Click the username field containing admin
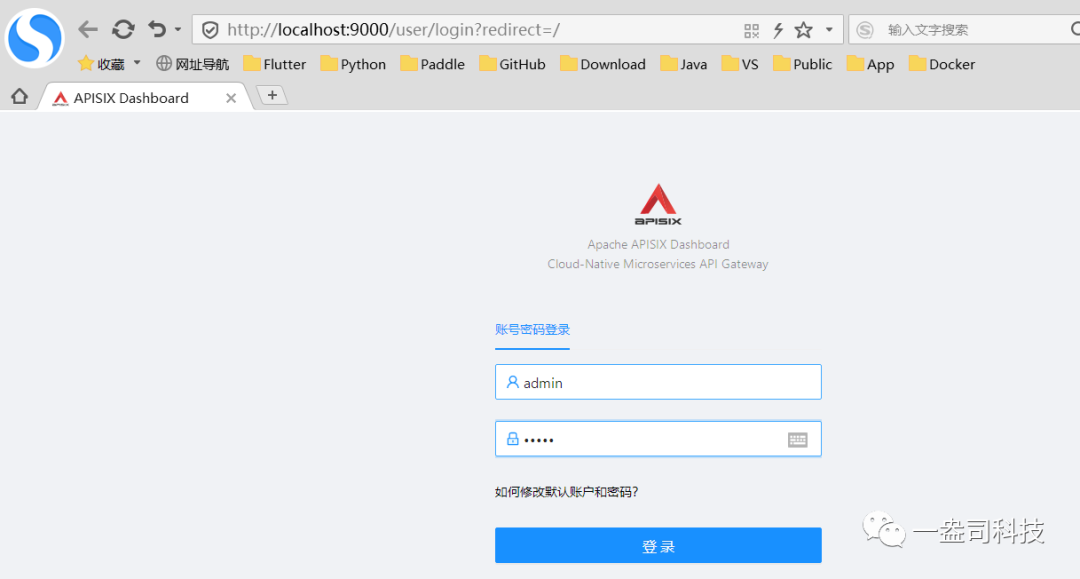The width and height of the screenshot is (1080, 579). (x=658, y=382)
